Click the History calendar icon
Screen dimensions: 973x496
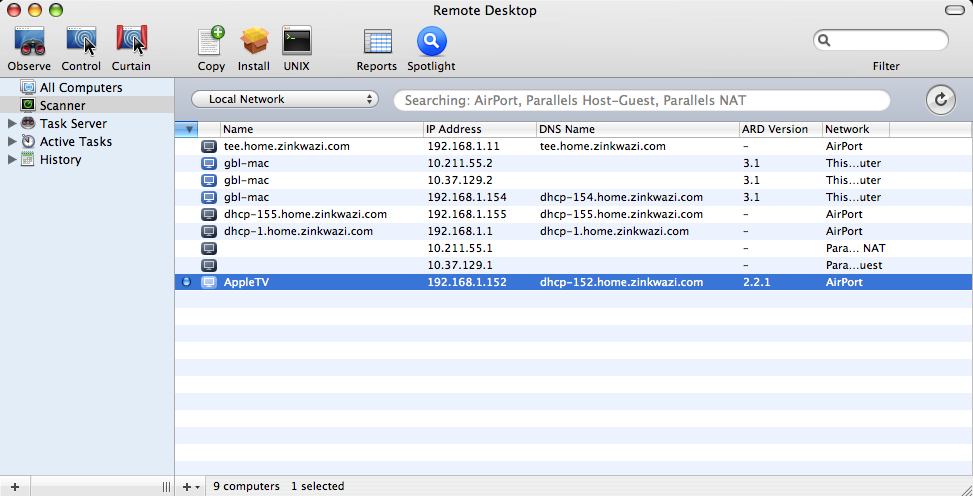[28, 160]
